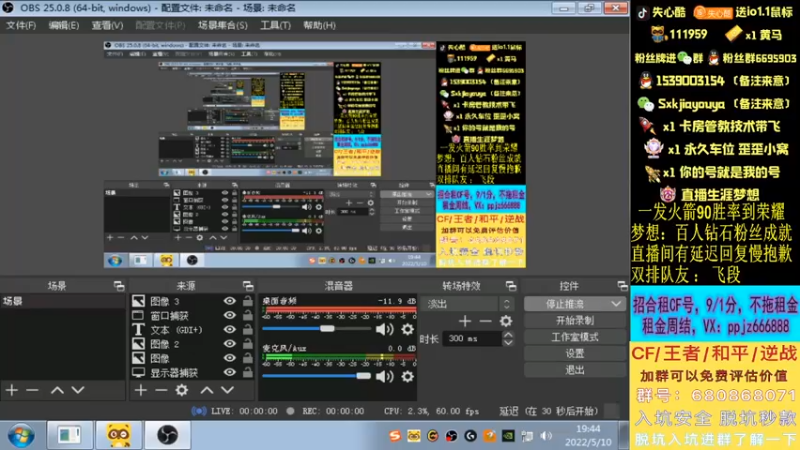The image size is (800, 450).
Task: Click the 退出 button
Action: pos(574,370)
